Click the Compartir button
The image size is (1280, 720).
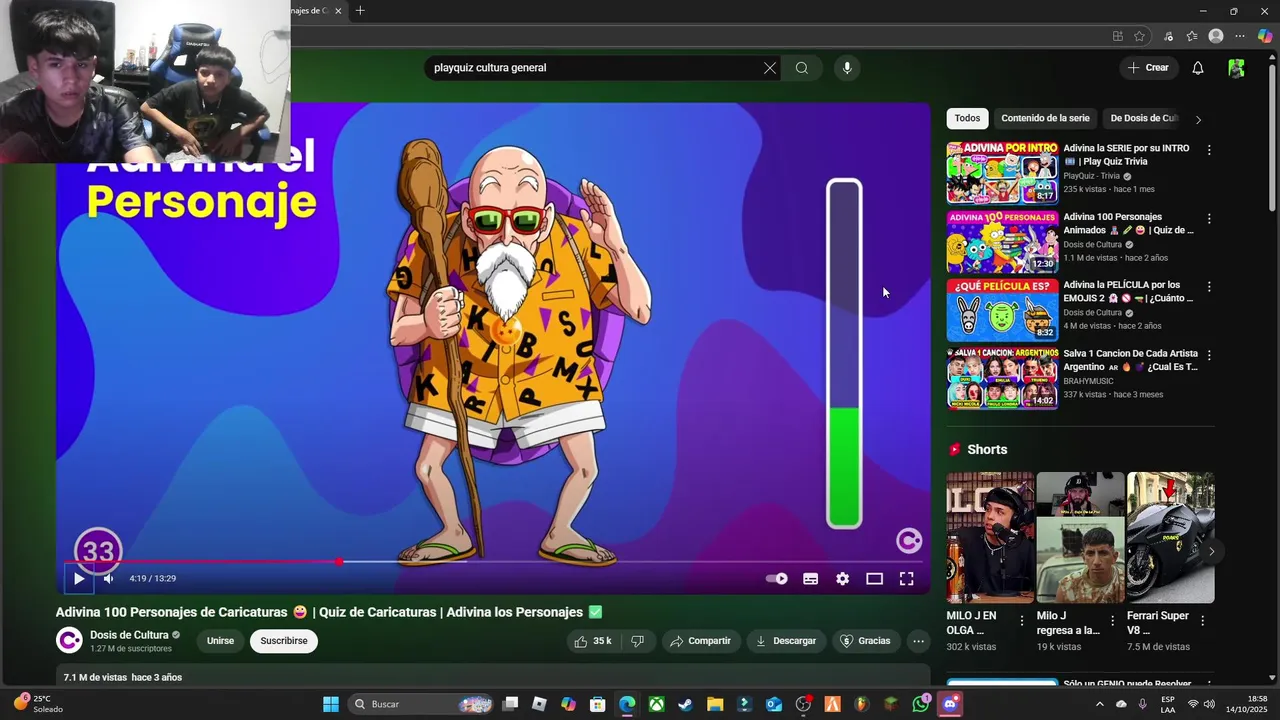[700, 641]
